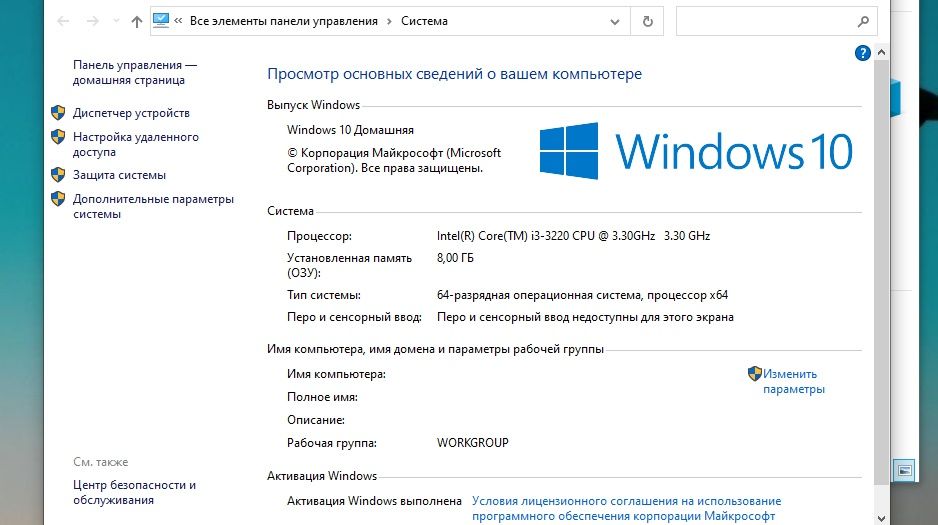The height and width of the screenshot is (525, 938).
Task: Select "Активация Windows выполнена" text
Action: coord(374,500)
